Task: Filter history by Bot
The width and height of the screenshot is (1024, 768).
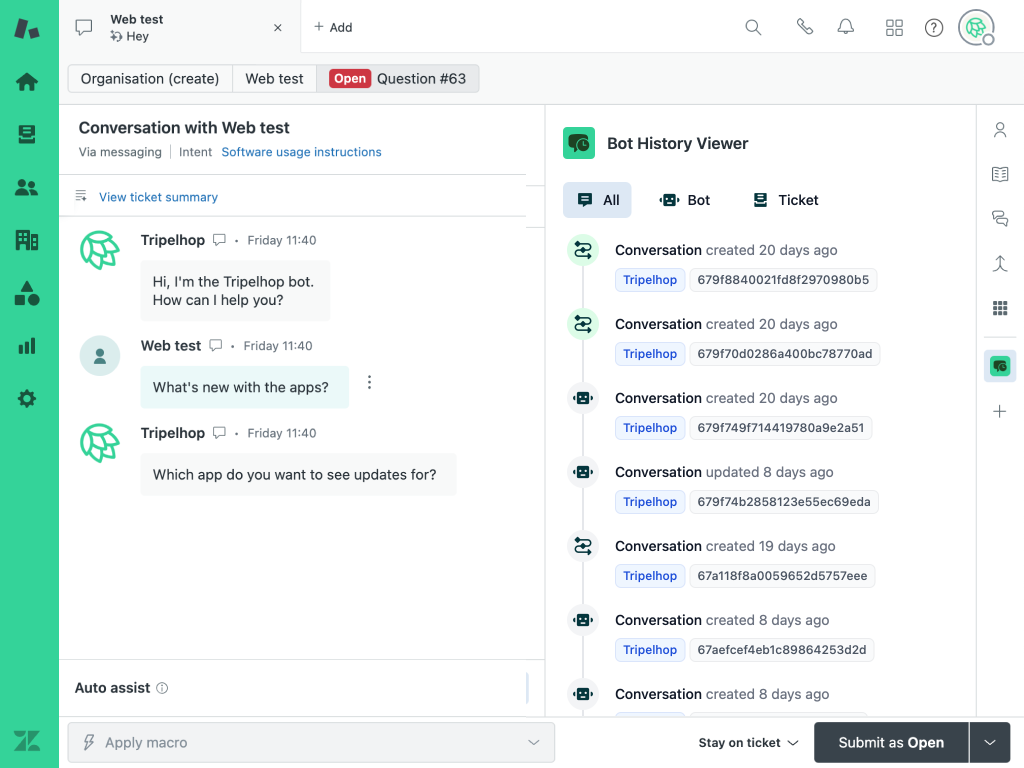Action: 685,200
